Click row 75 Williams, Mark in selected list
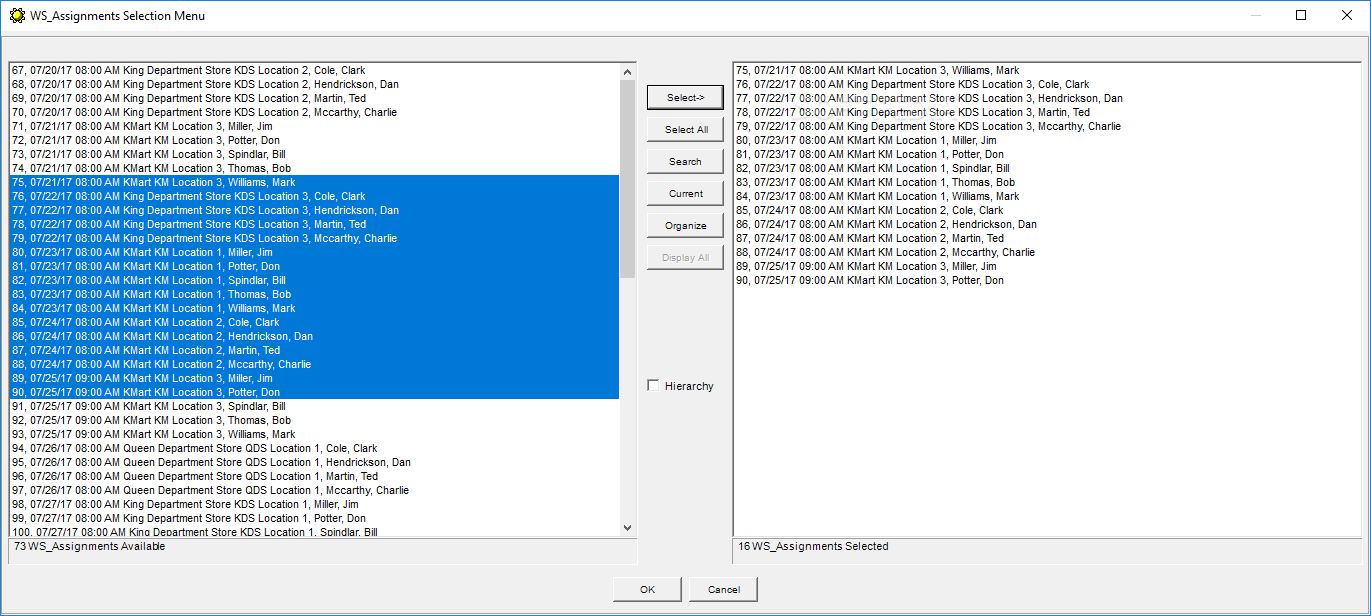 click(x=1047, y=70)
